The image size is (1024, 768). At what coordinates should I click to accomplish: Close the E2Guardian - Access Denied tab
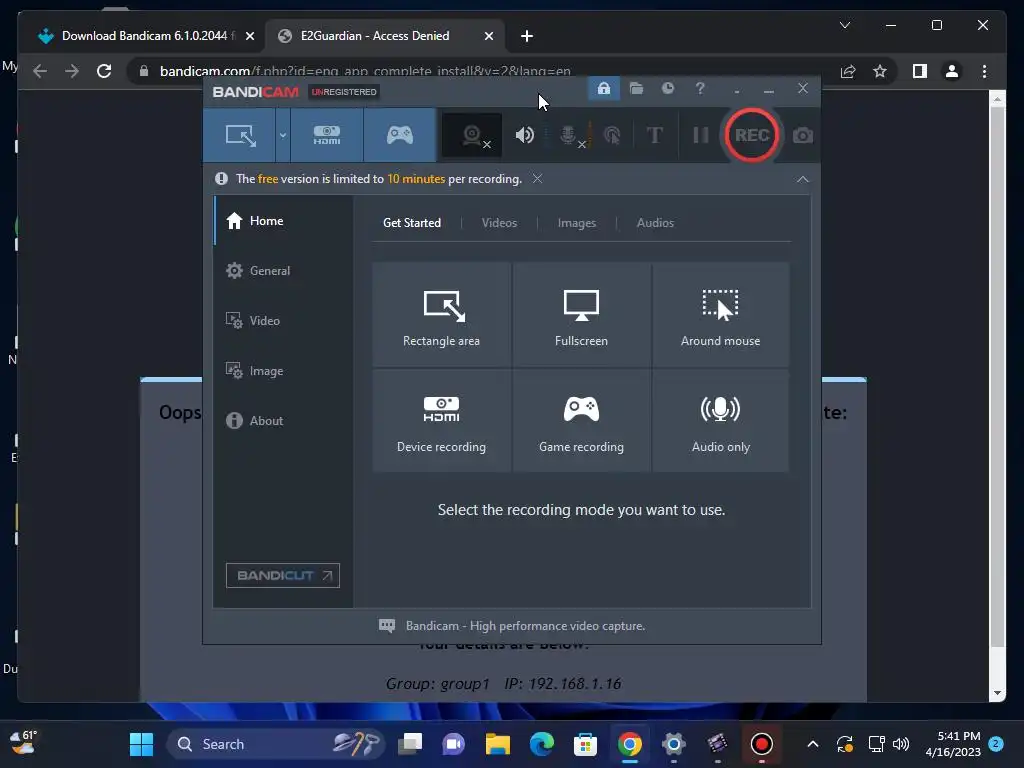tap(488, 37)
